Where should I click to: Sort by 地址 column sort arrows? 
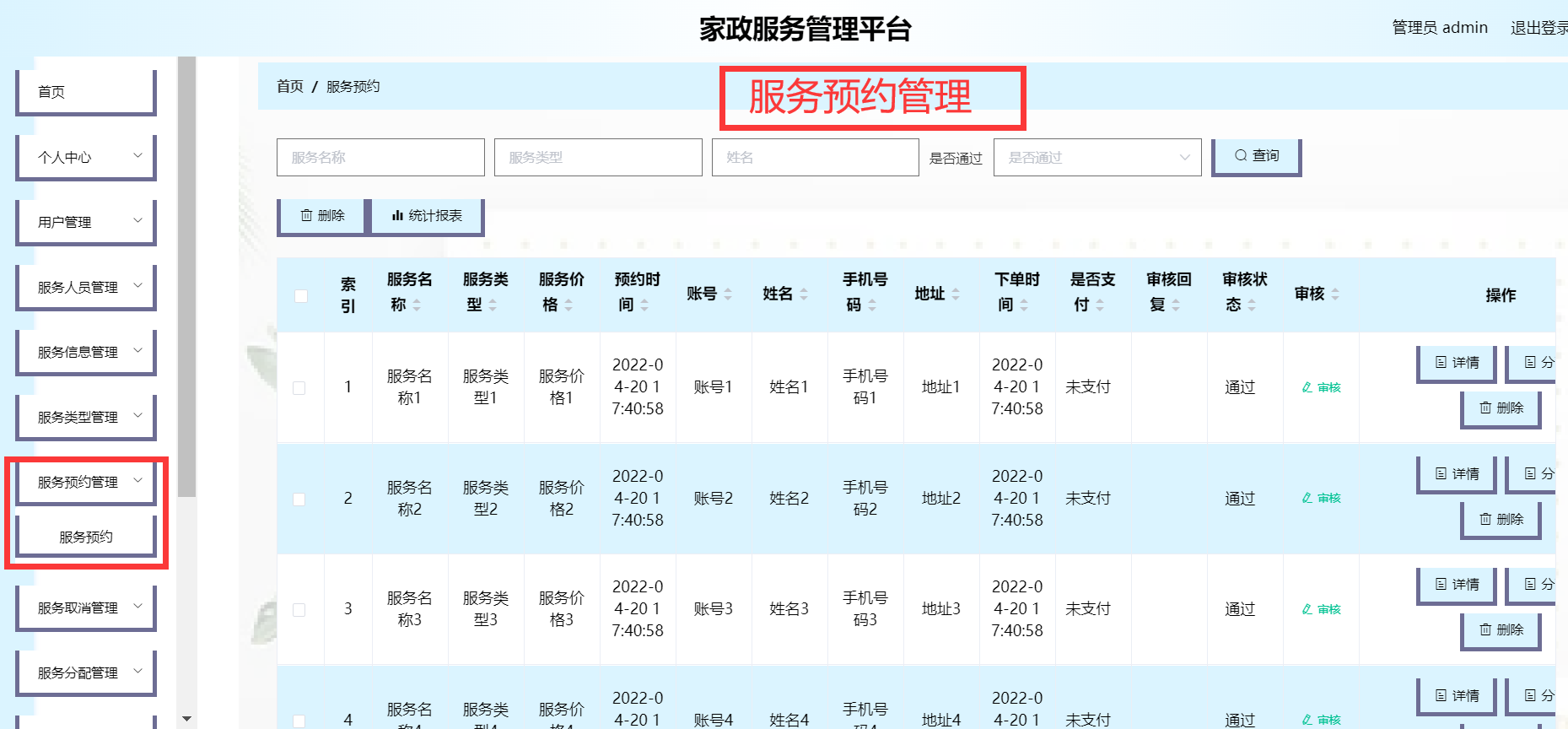956,294
